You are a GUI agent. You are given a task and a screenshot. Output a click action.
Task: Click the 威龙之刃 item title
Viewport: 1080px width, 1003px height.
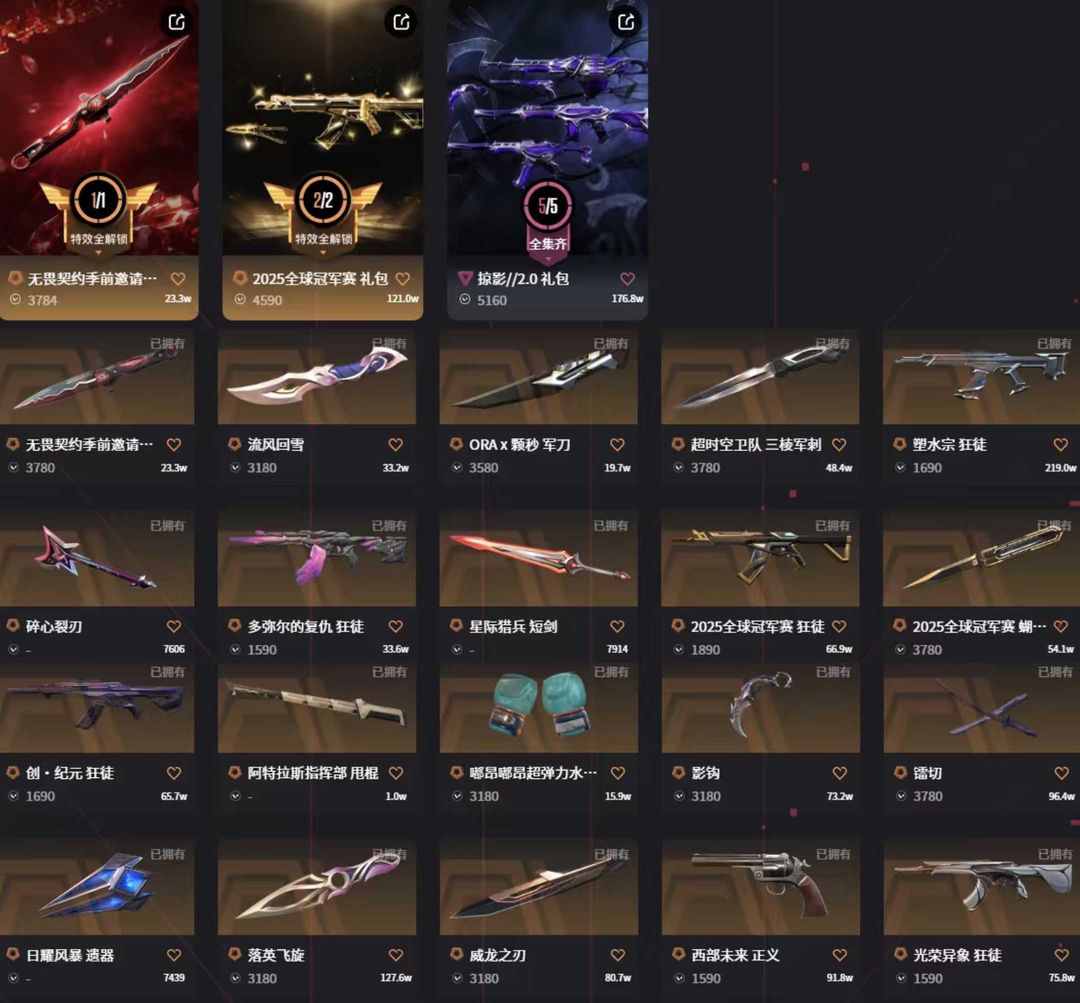point(497,955)
